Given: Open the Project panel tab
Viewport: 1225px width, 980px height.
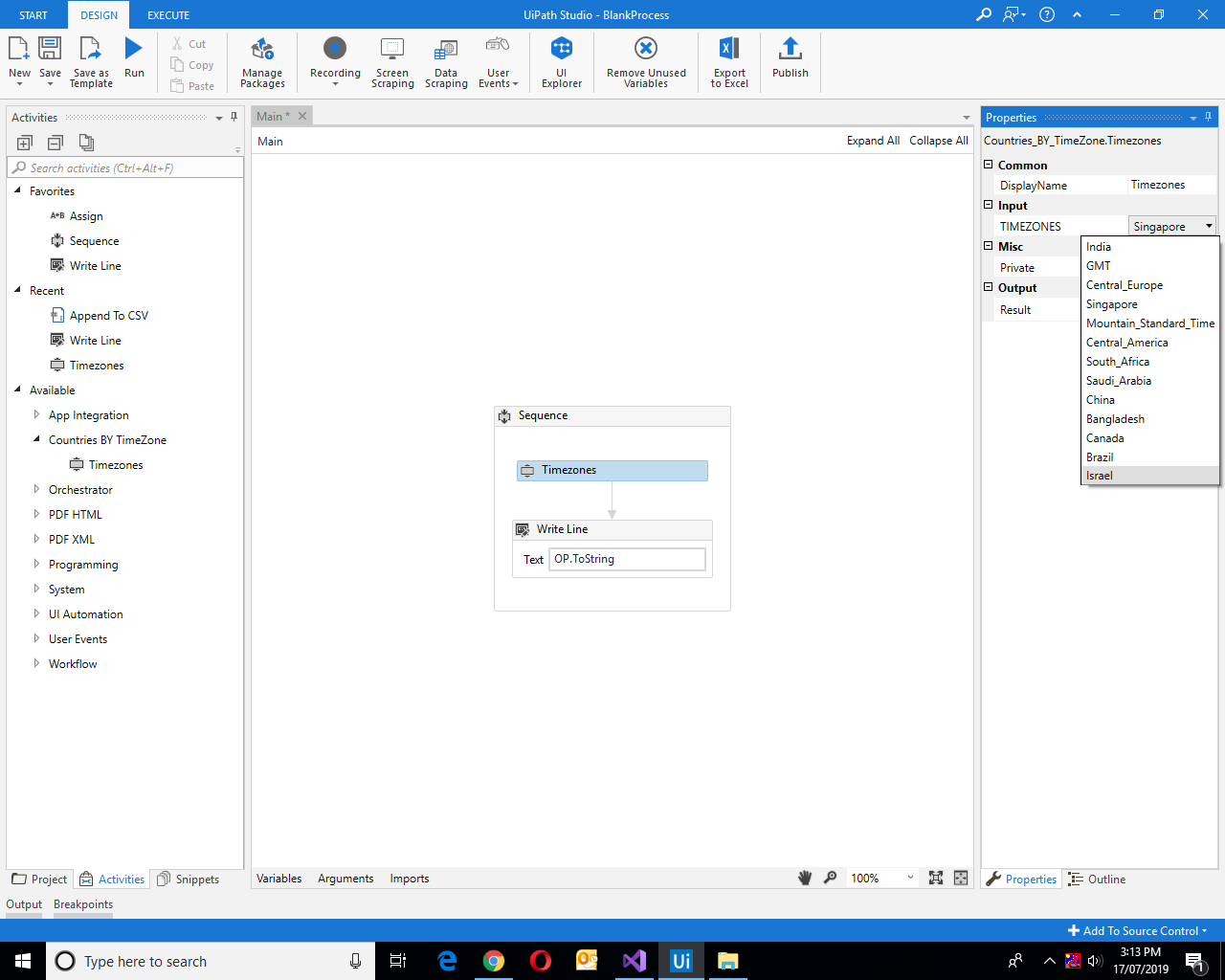Looking at the screenshot, I should pos(40,880).
